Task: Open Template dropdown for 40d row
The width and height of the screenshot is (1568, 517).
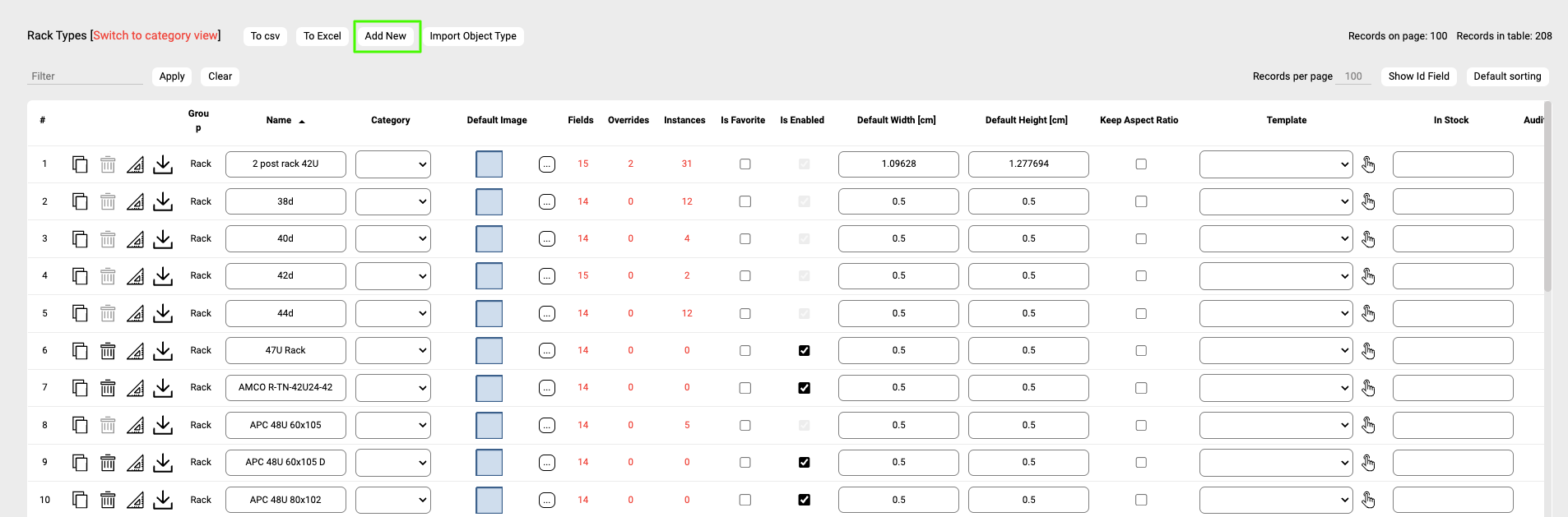Action: pyautogui.click(x=1275, y=239)
